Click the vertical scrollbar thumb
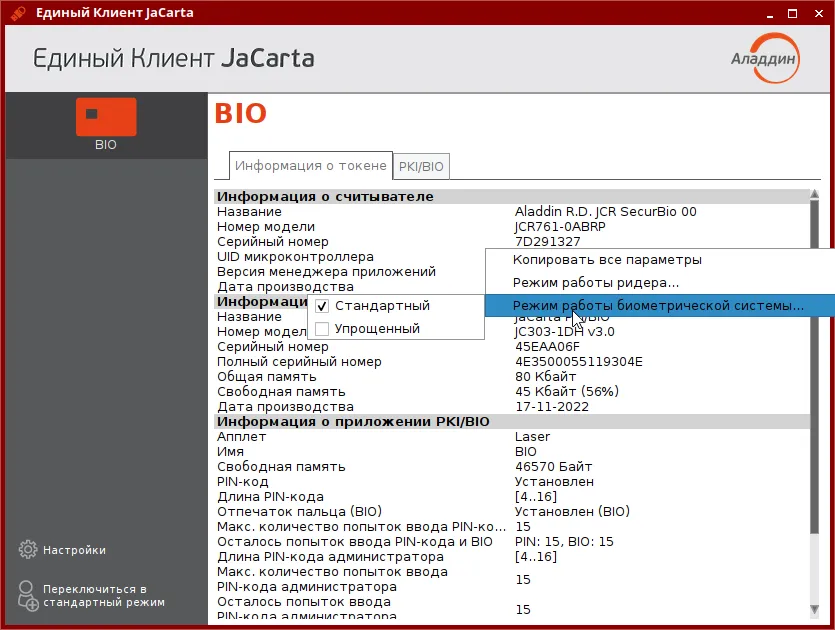This screenshot has width=835, height=630. 814,367
